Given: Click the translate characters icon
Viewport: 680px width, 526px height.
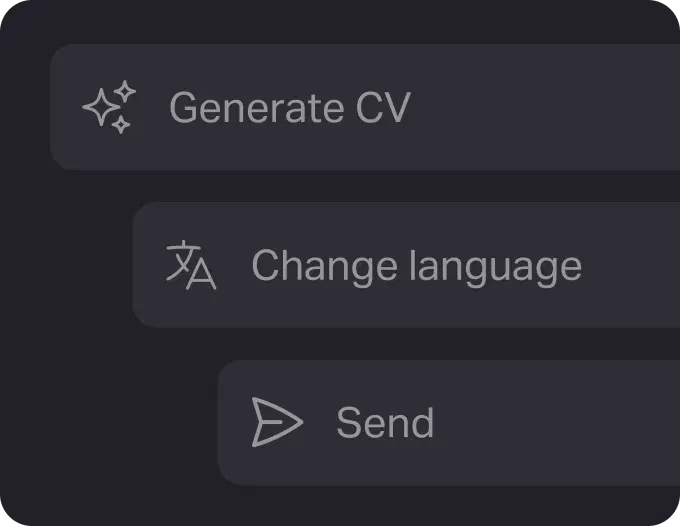Looking at the screenshot, I should 190,265.
